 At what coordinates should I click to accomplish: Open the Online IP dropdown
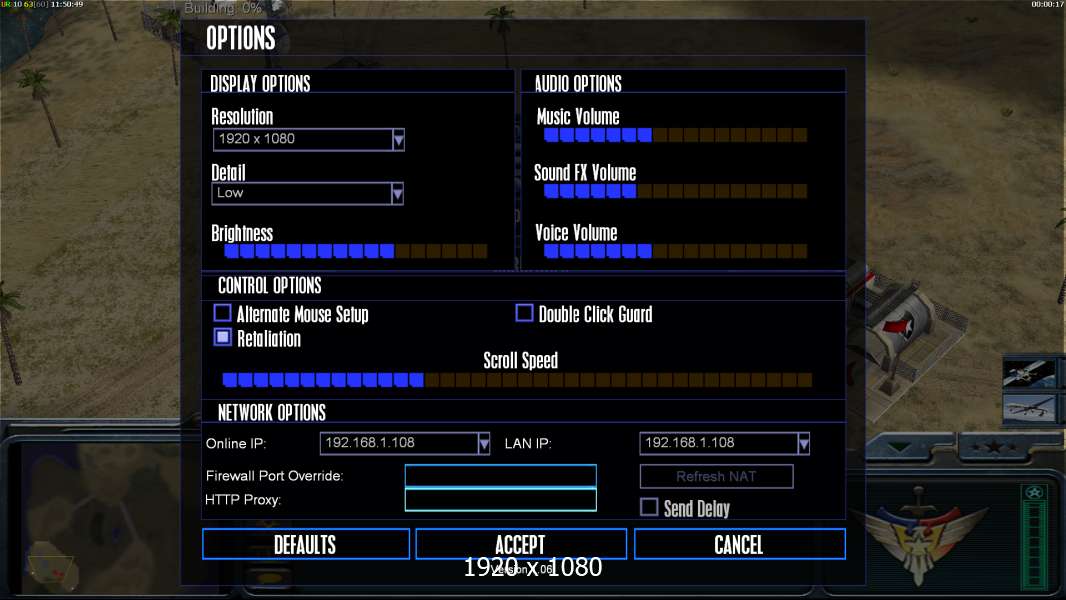click(483, 444)
